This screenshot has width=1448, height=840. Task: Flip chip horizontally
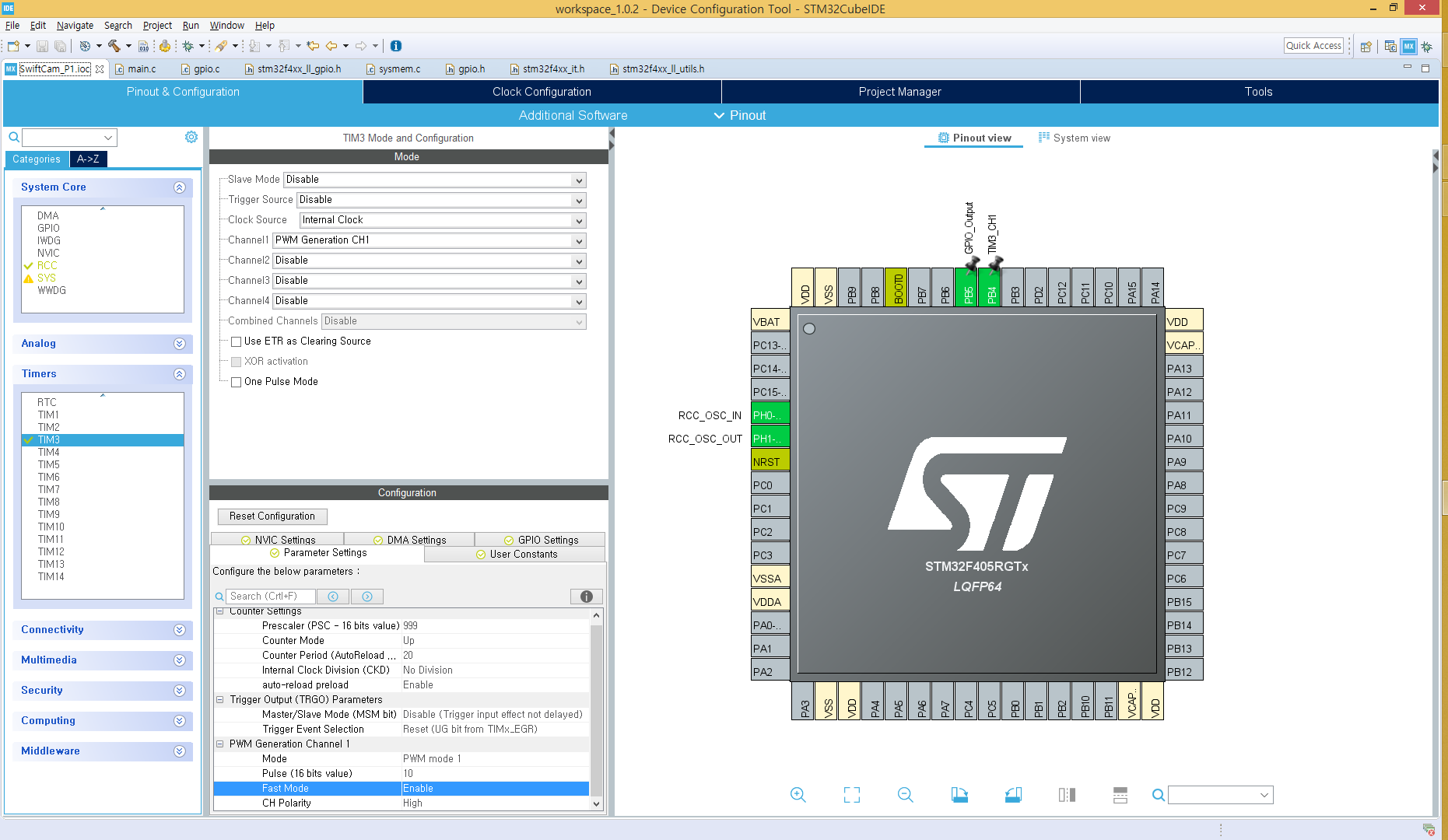click(1067, 794)
